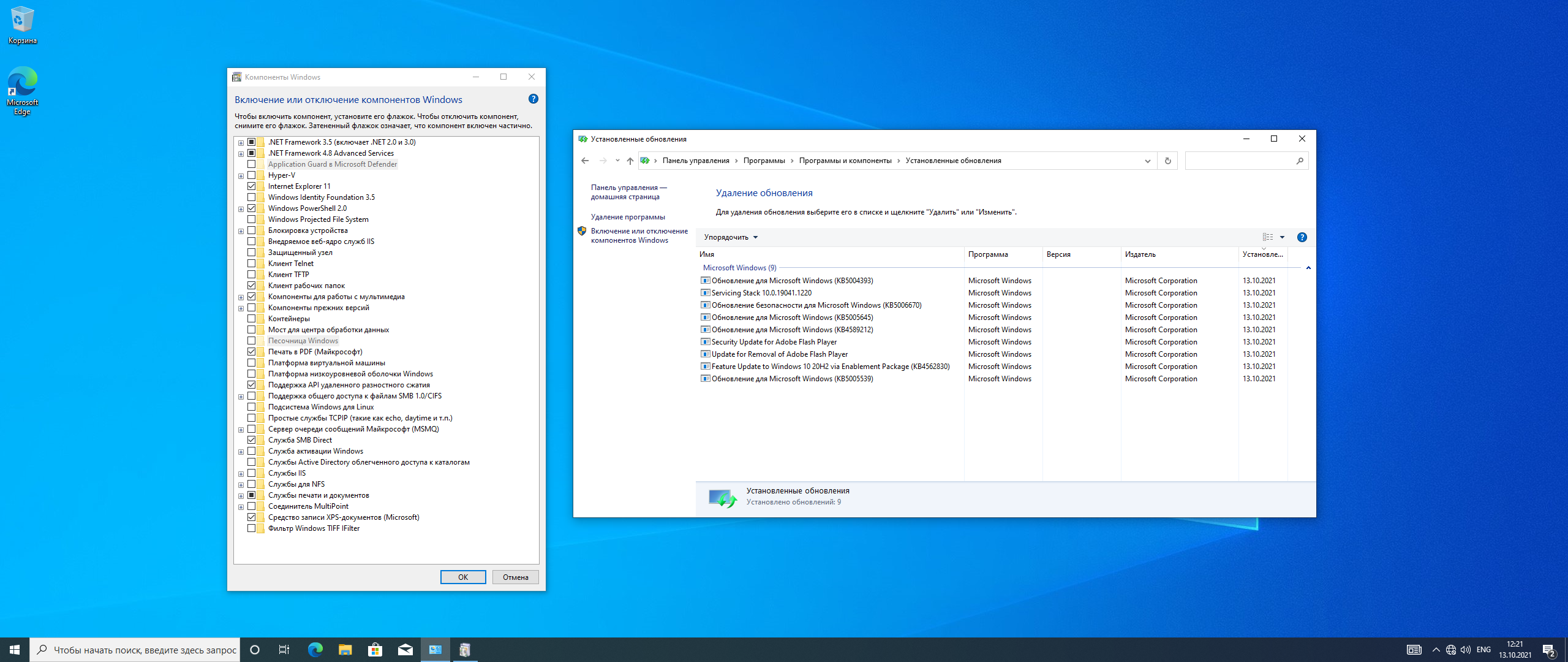
Task: Check the Контейнеры box
Action: (x=251, y=318)
